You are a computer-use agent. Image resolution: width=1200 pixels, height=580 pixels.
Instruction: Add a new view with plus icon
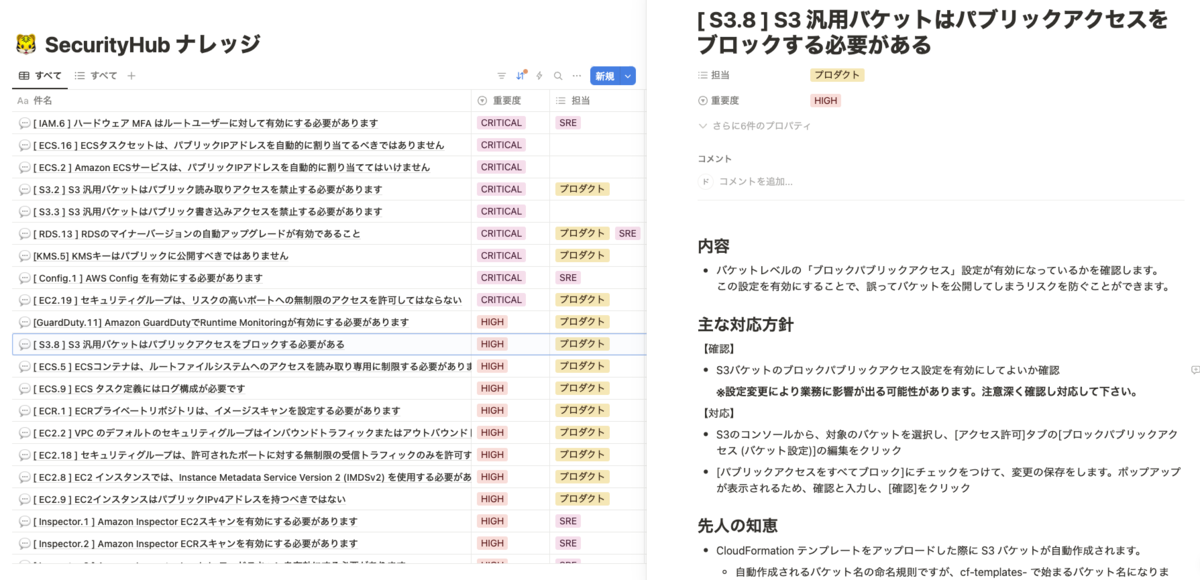(131, 76)
